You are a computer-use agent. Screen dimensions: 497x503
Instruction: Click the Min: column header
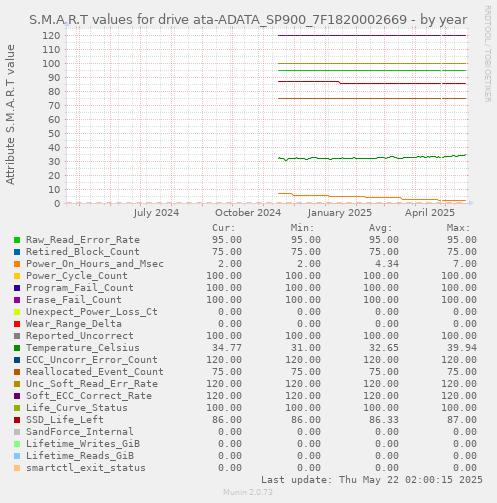click(x=303, y=228)
